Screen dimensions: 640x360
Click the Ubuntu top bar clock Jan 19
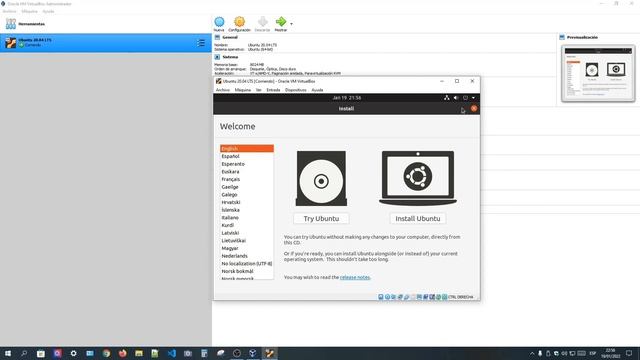pyautogui.click(x=347, y=98)
